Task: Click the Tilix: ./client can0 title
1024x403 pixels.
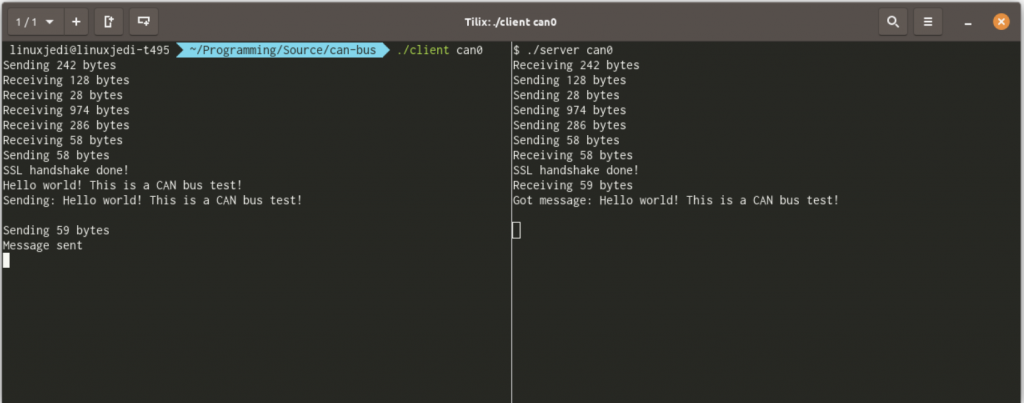Action: coord(511,22)
